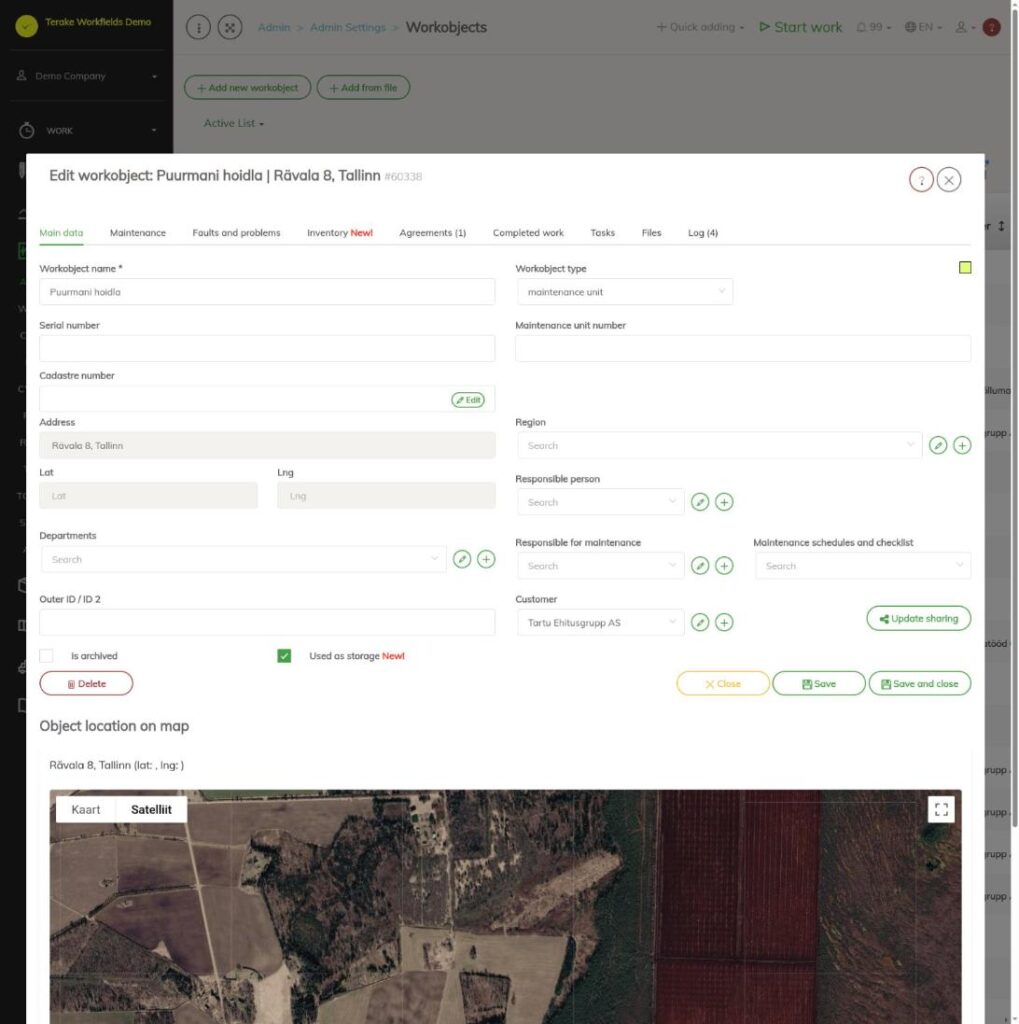Click the Update sharing button
The height and width of the screenshot is (1024, 1019).
pyautogui.click(x=918, y=618)
